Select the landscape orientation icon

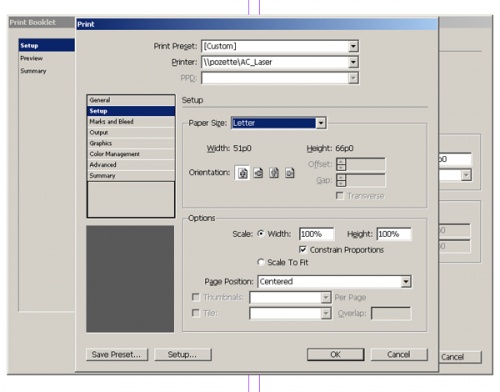(258, 173)
